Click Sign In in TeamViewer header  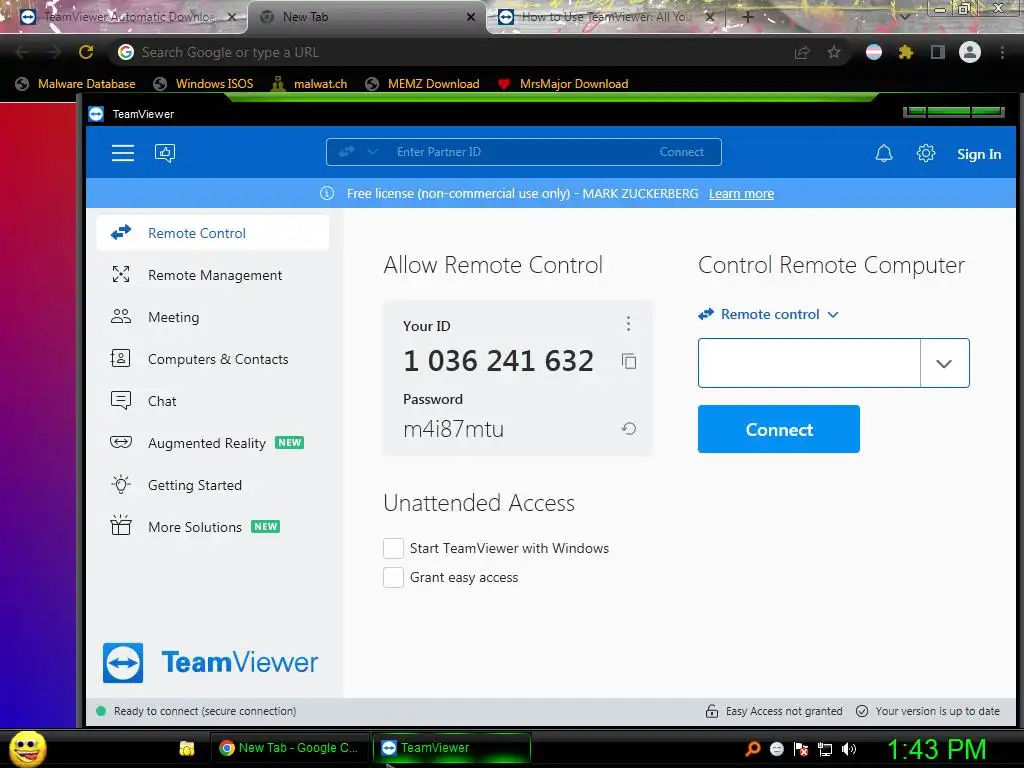[x=979, y=154]
